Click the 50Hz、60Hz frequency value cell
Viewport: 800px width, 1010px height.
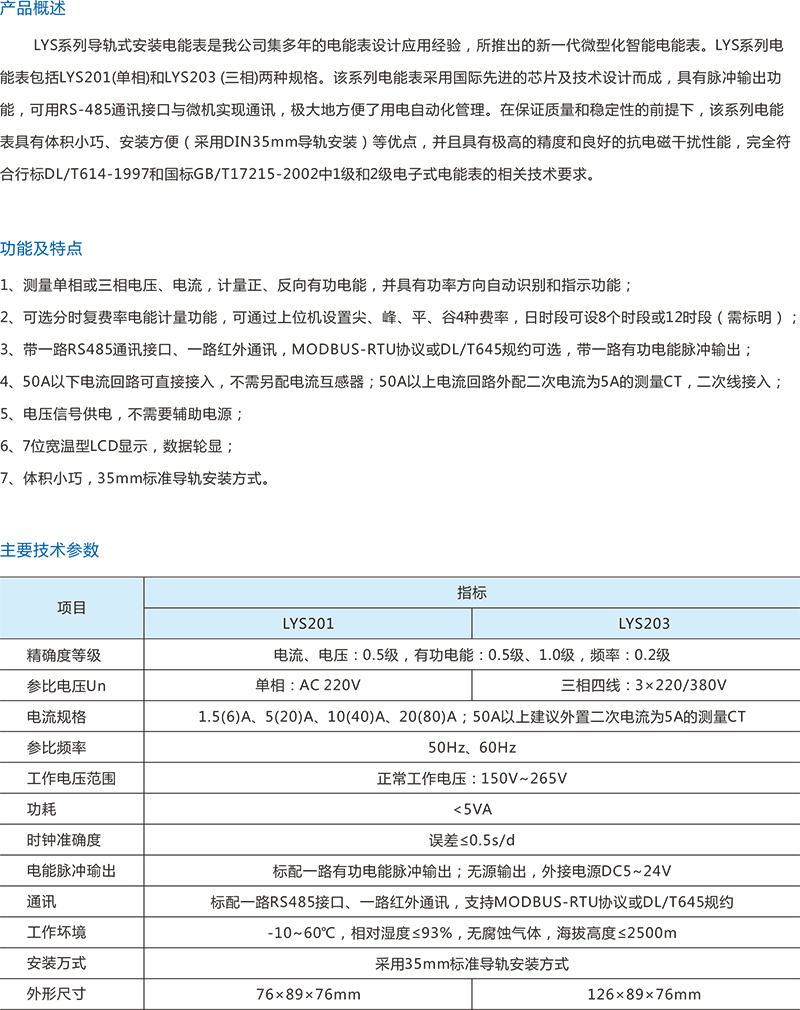(471, 747)
